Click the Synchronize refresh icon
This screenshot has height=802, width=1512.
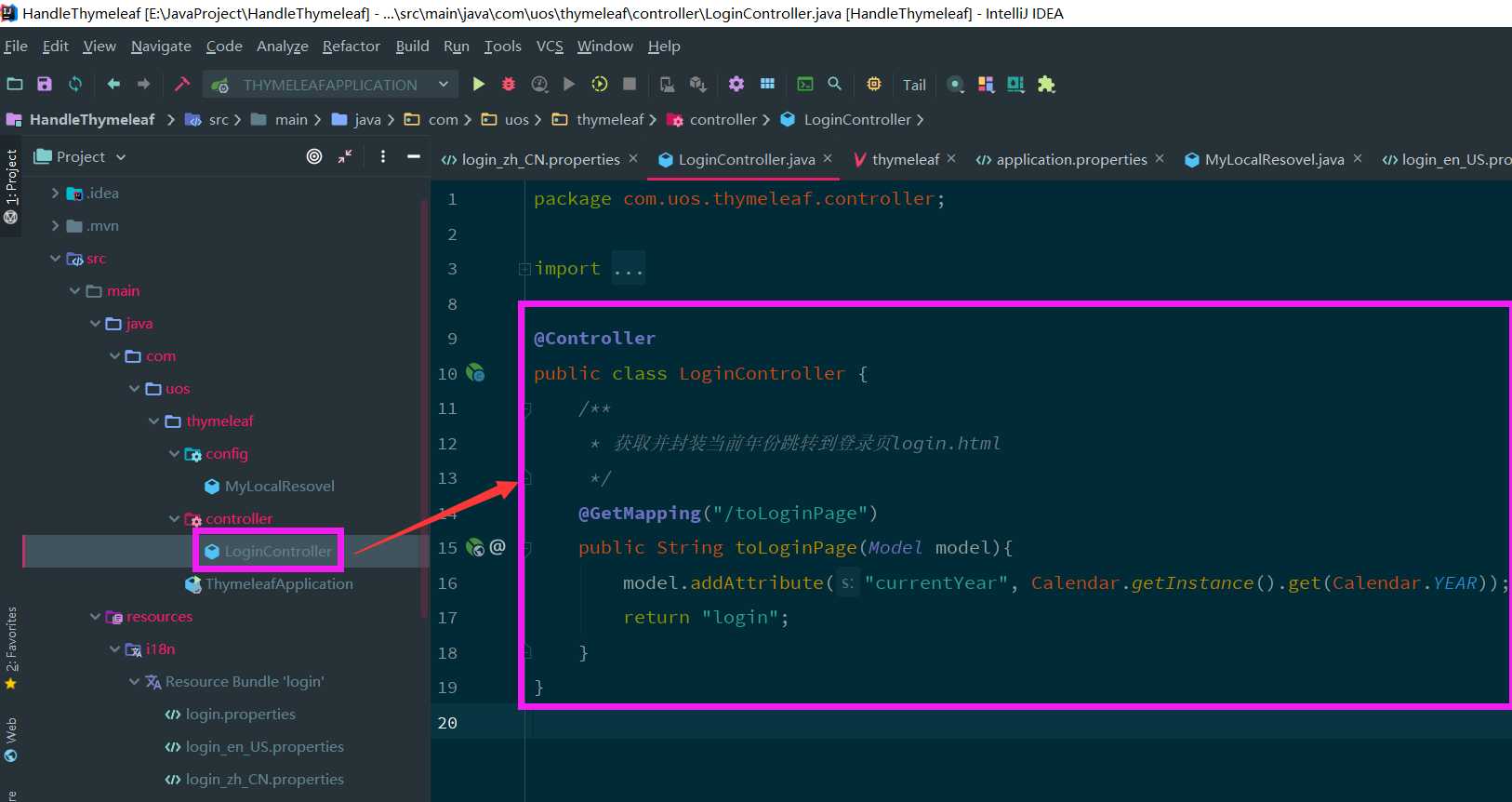75,84
